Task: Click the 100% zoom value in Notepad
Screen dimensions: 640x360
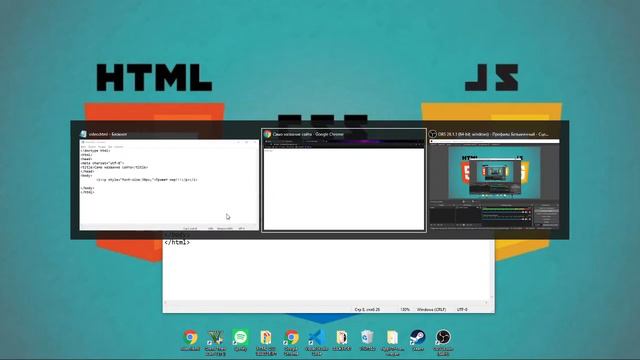Action: pos(405,310)
